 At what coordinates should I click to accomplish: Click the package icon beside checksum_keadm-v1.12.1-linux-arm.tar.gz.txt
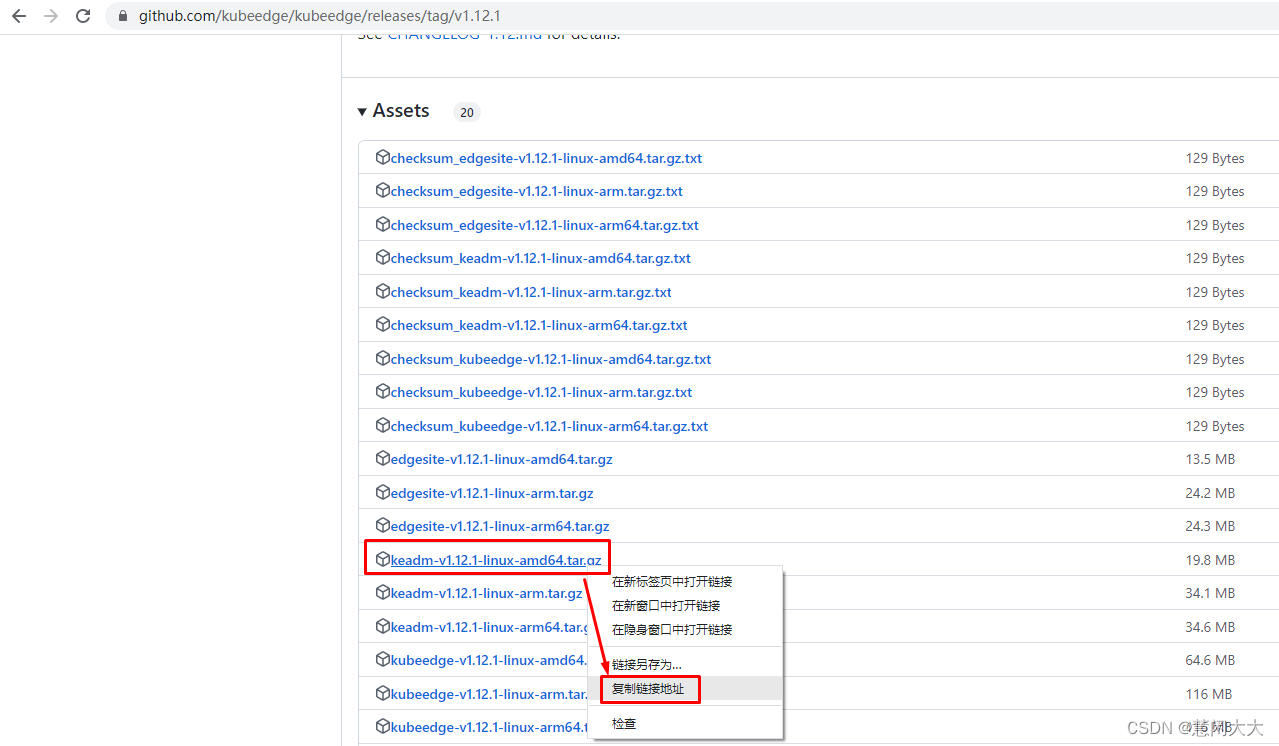(x=382, y=292)
